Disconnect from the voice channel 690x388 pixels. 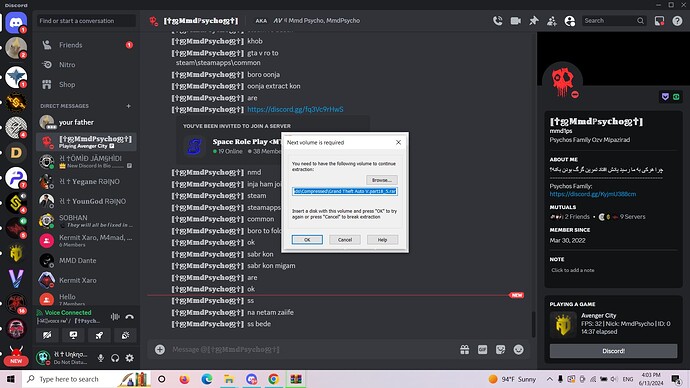click(x=129, y=316)
